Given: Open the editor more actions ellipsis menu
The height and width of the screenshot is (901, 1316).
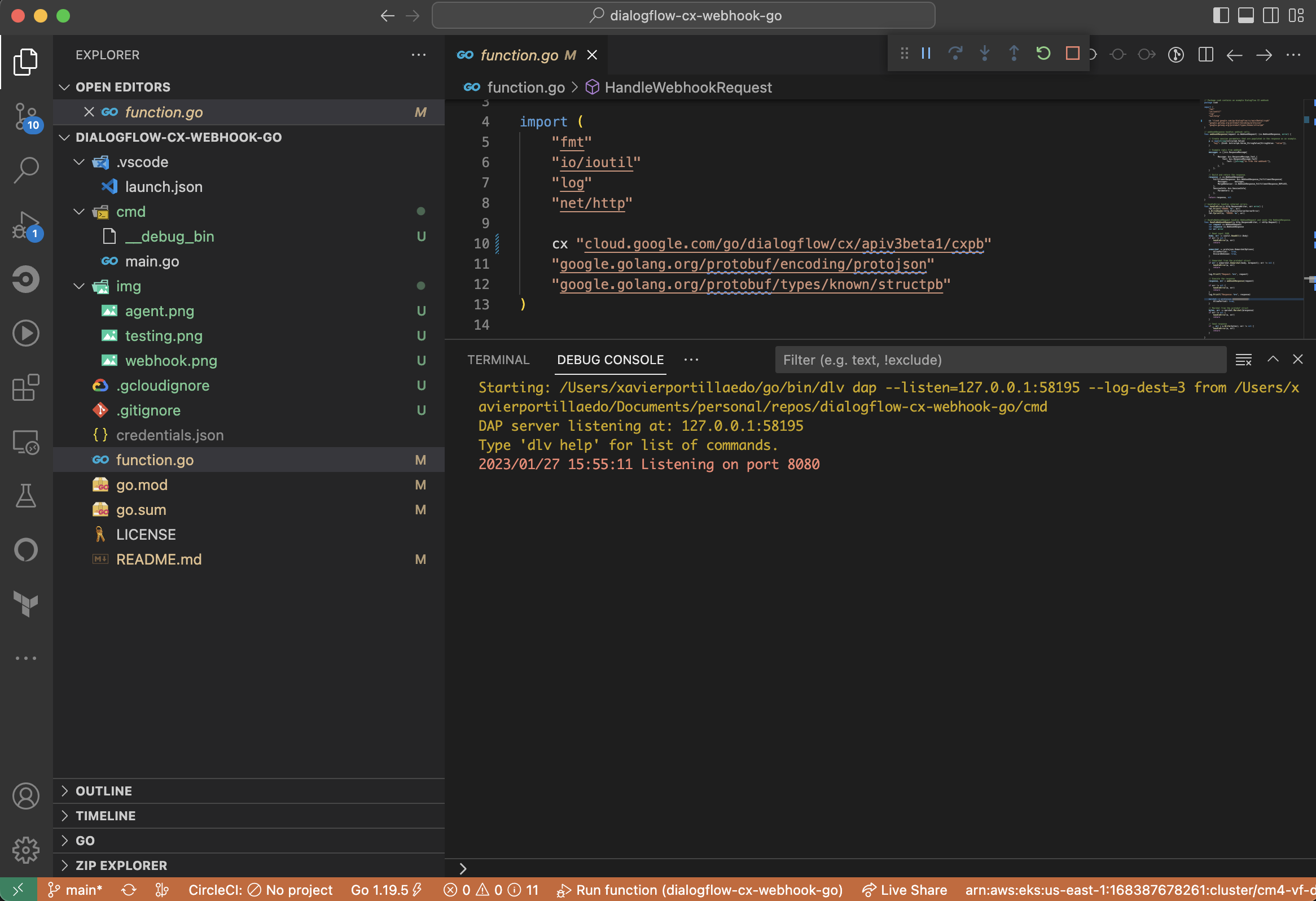Looking at the screenshot, I should [1293, 55].
